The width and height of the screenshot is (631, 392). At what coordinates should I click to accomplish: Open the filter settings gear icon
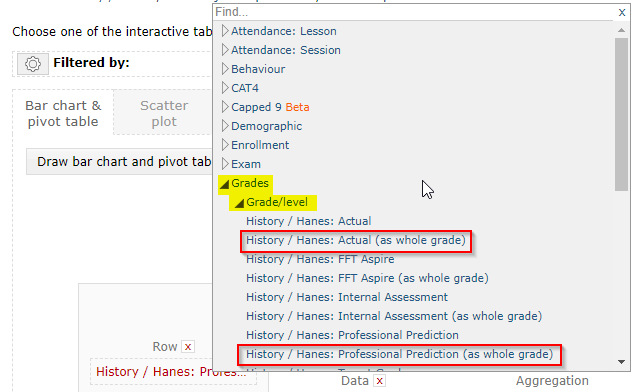[33, 64]
